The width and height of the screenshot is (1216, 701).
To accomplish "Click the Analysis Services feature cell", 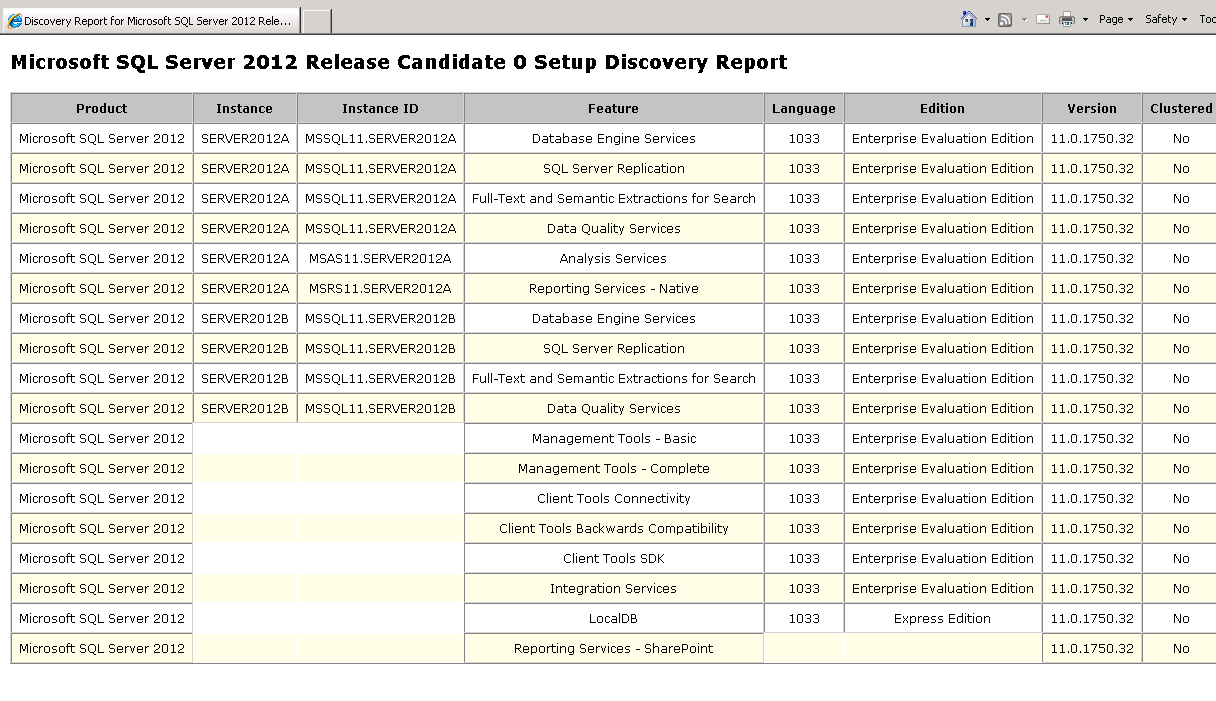I will coord(613,258).
